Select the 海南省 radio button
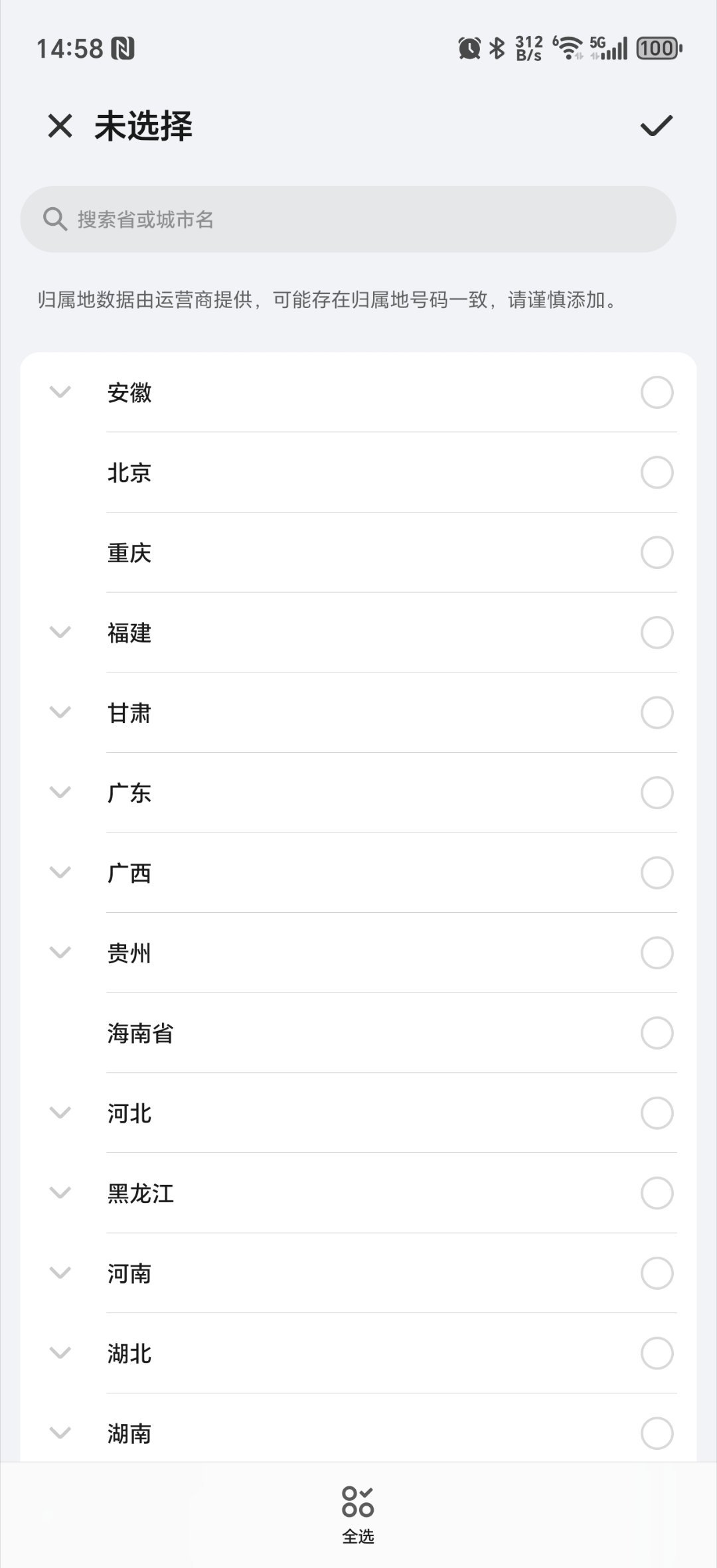The width and height of the screenshot is (717, 1568). coord(657,1033)
